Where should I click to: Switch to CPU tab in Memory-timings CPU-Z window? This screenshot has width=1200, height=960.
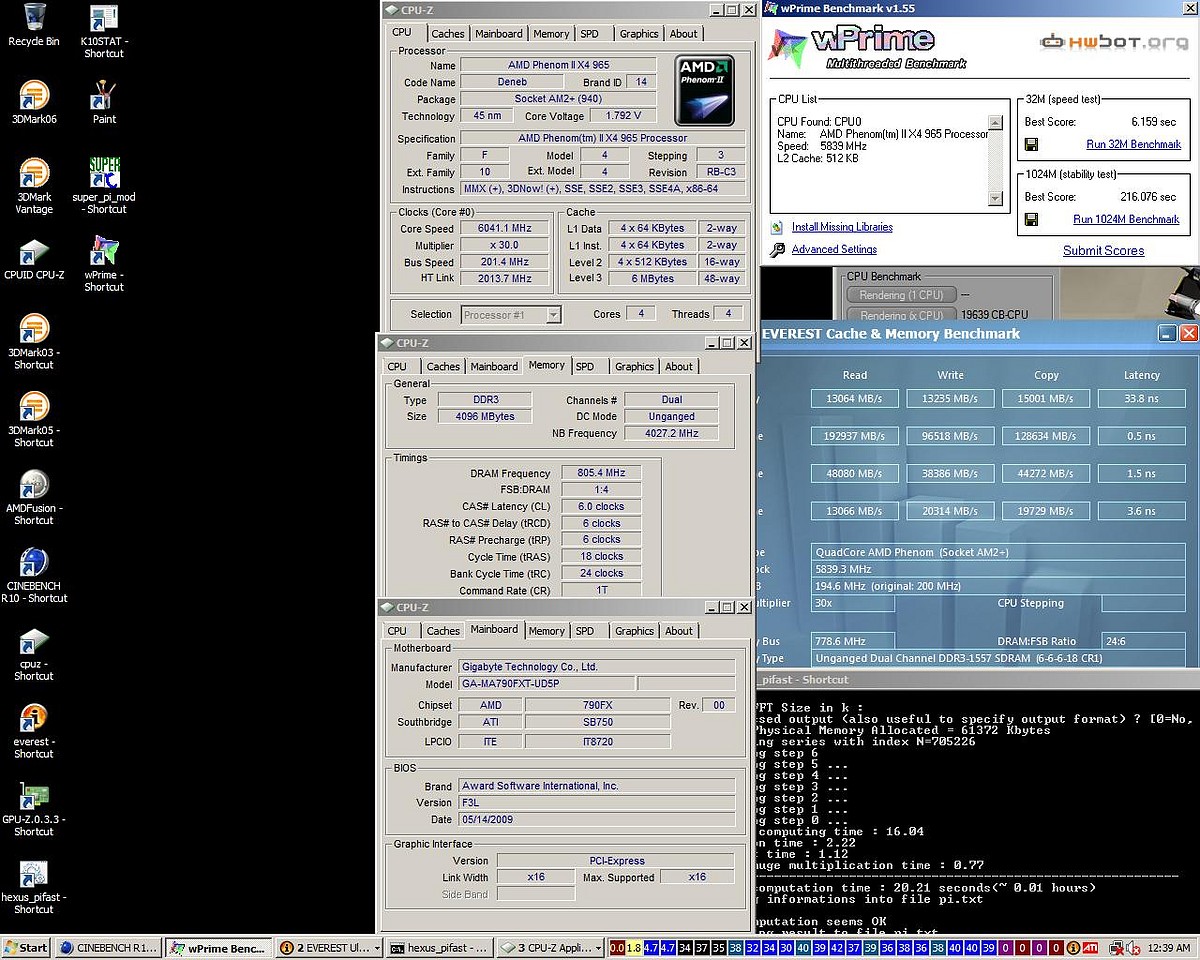(x=397, y=367)
